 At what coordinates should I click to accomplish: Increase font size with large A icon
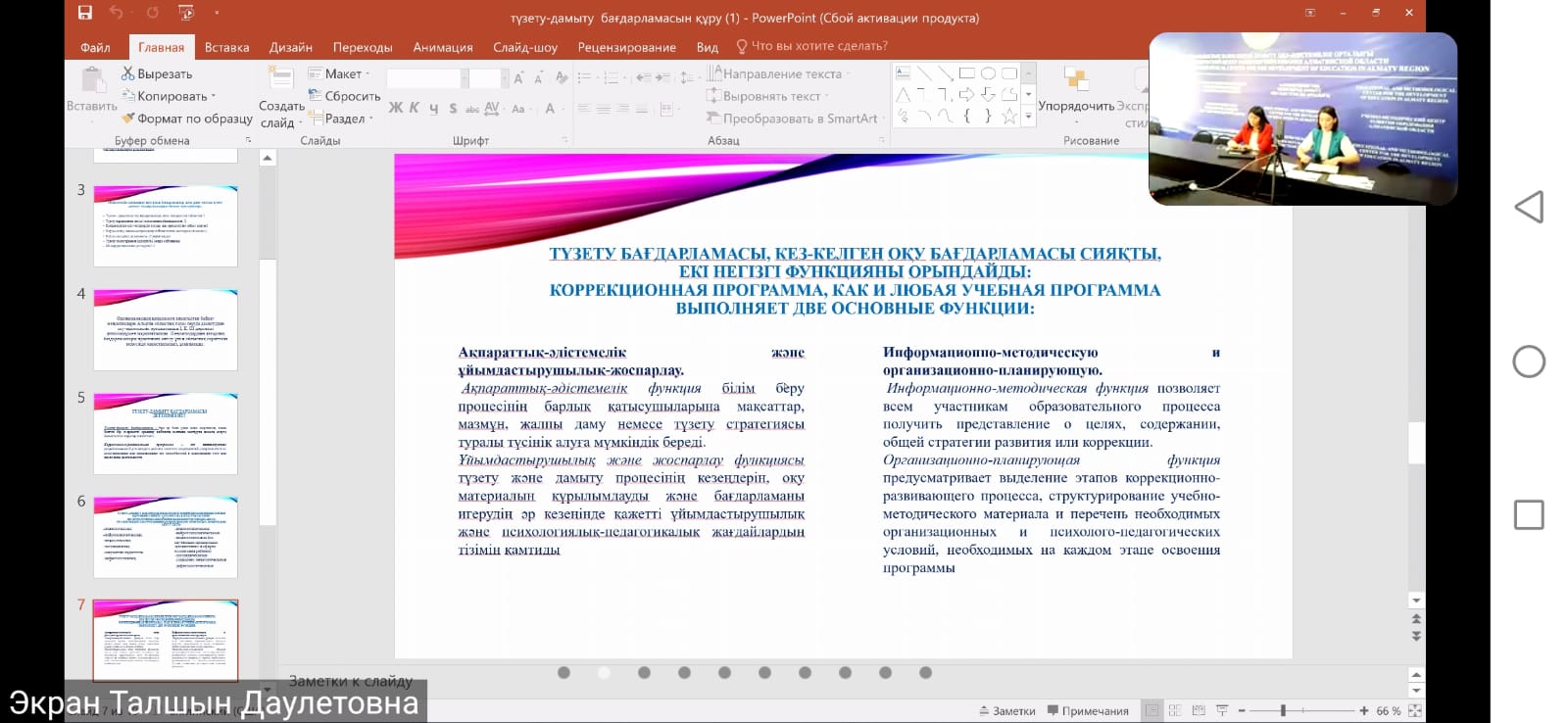point(519,78)
